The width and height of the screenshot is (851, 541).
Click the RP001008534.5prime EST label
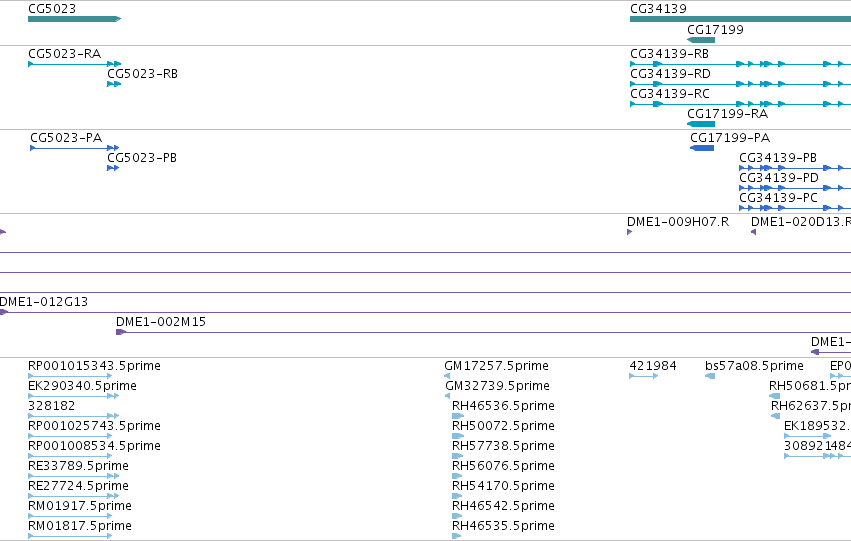94,446
